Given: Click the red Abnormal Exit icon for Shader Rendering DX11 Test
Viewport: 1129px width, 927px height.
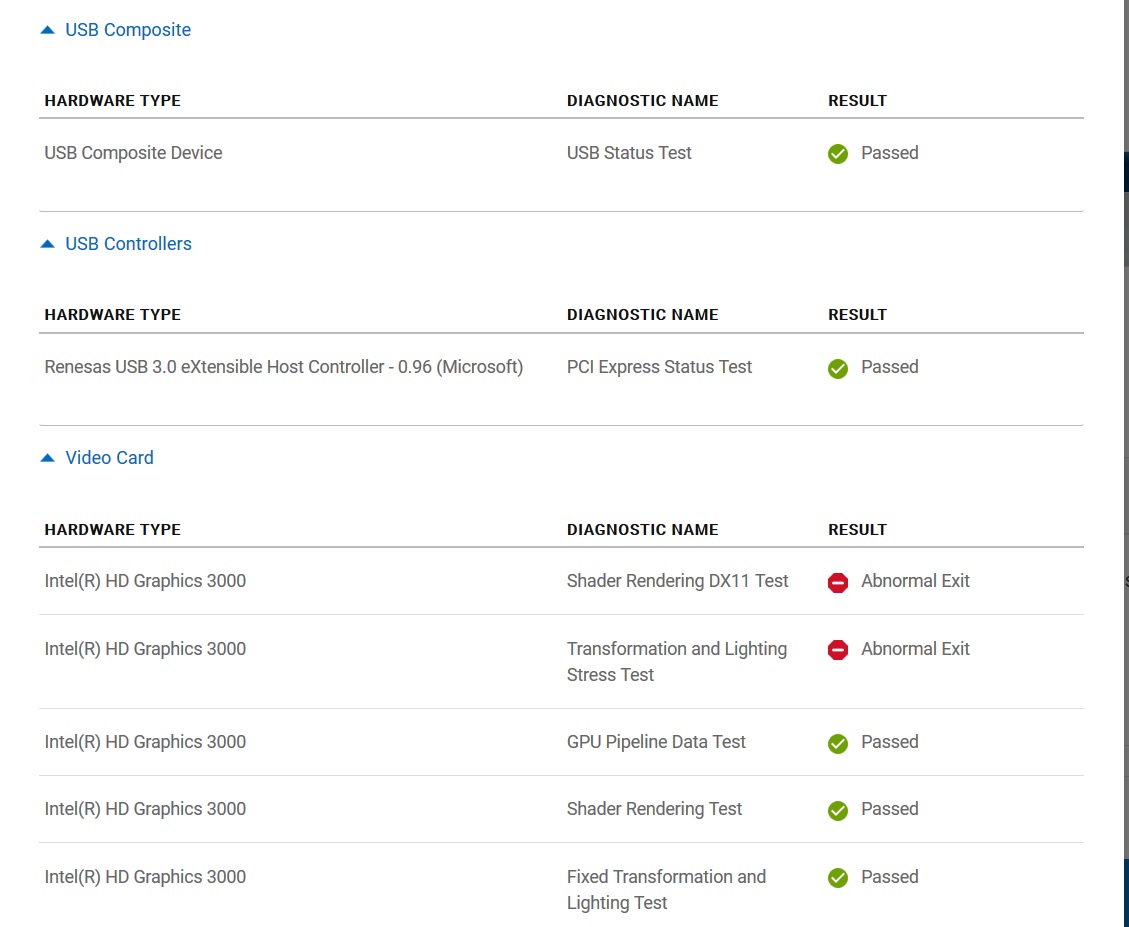Looking at the screenshot, I should click(x=838, y=582).
